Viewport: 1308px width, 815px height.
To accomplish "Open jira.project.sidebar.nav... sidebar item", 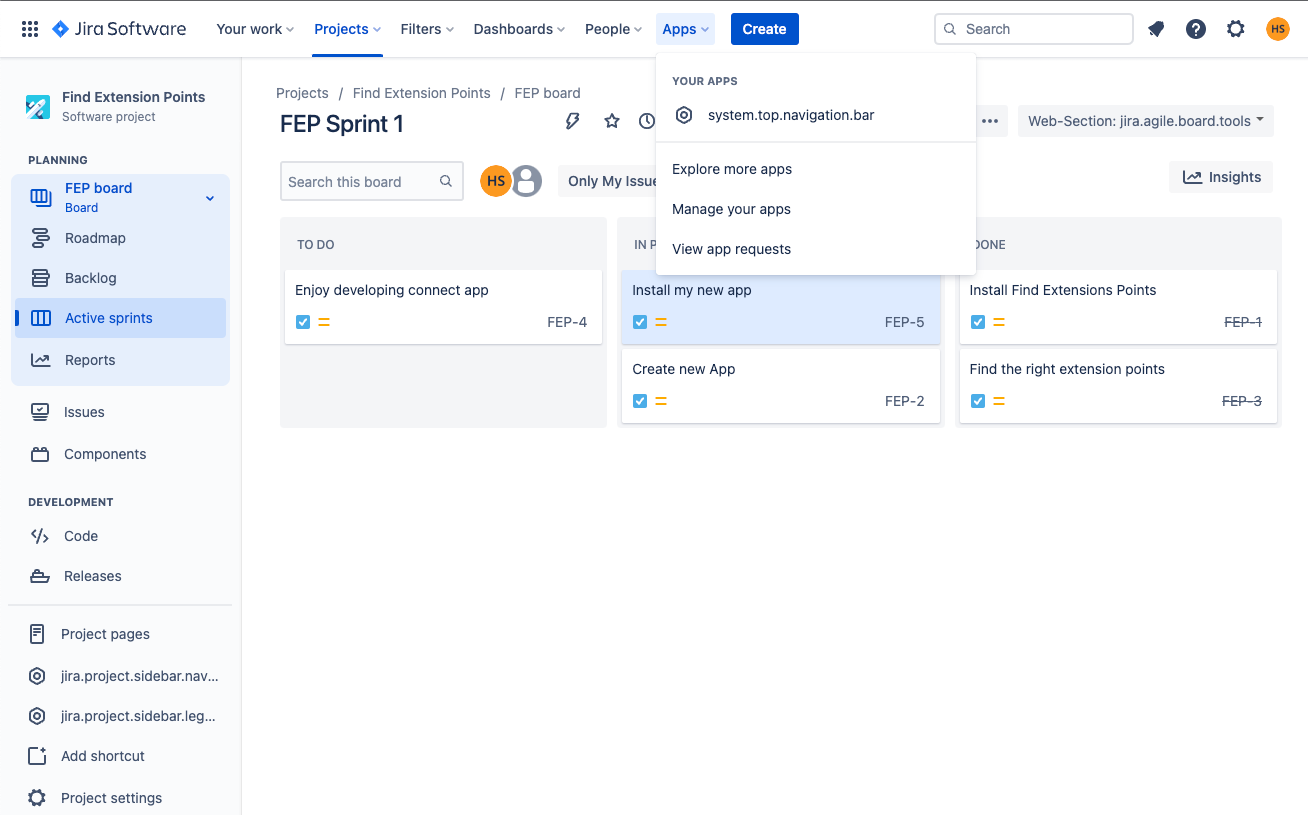I will (x=120, y=676).
